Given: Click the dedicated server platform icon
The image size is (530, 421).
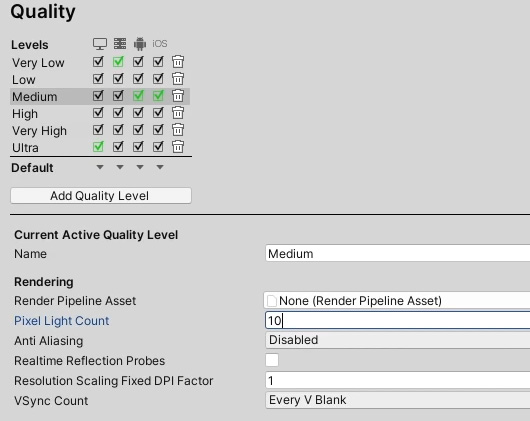Looking at the screenshot, I should 120,44.
